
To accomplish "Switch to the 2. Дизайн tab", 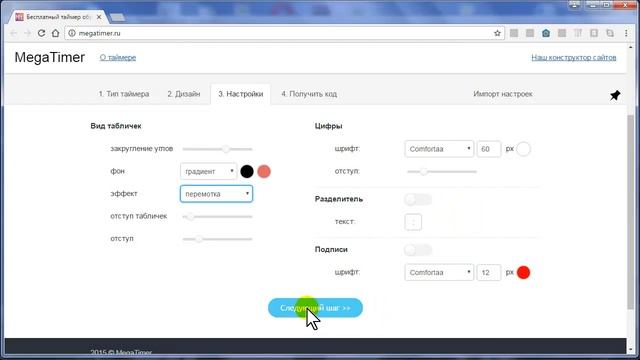I will 184,94.
